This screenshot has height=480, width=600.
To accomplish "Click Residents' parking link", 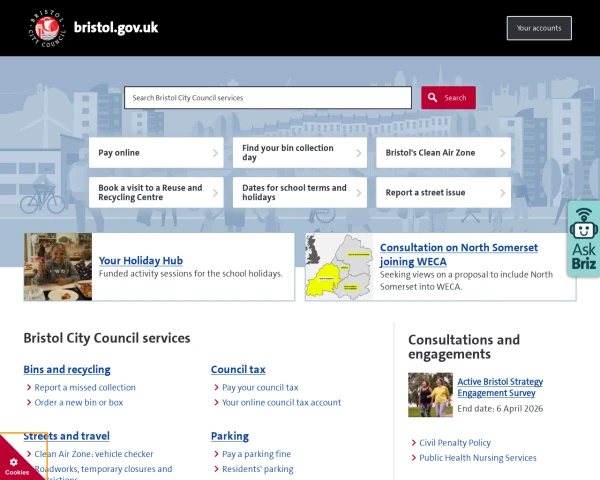I will click(258, 469).
